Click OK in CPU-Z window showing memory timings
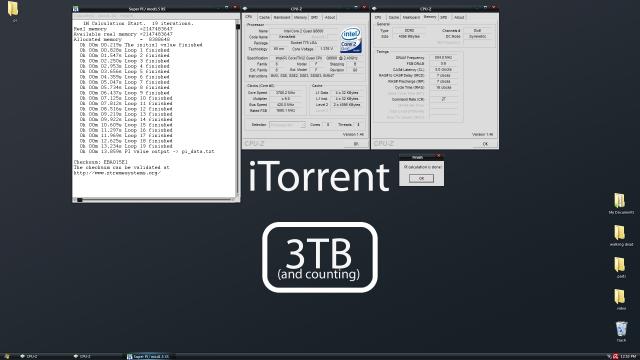This screenshot has height=360, width=640. (485, 144)
